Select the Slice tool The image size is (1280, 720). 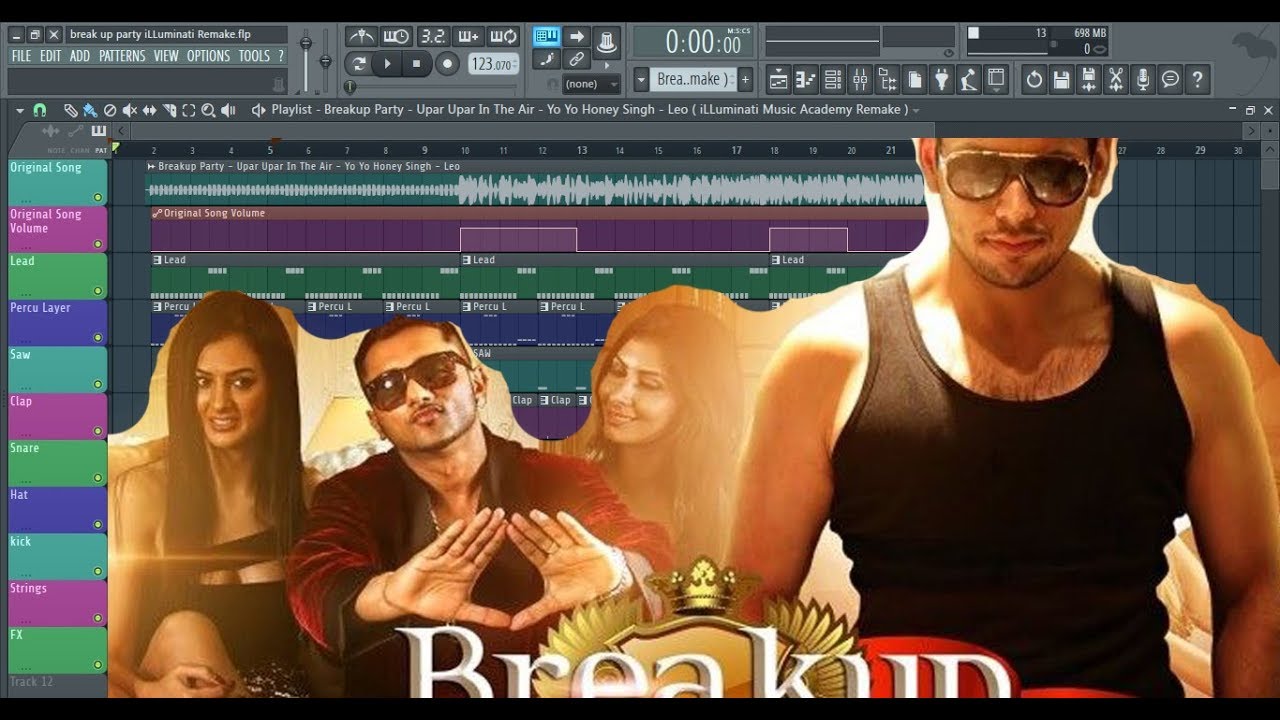click(x=169, y=110)
